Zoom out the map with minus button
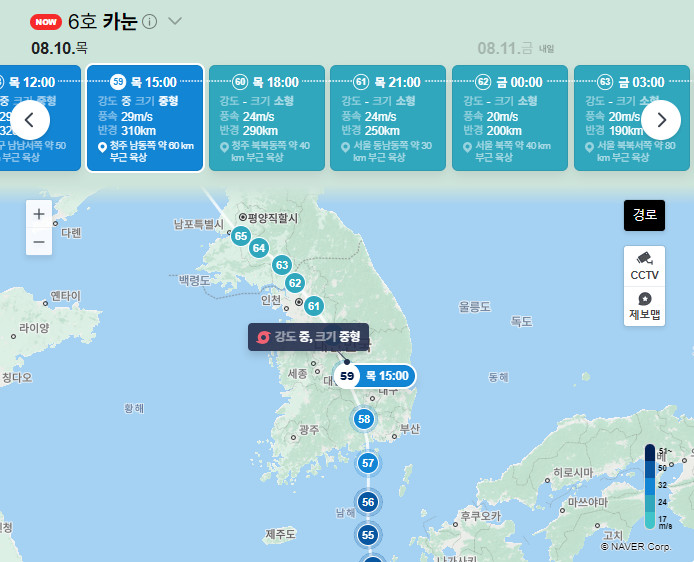Viewport: 694px width, 562px height. click(39, 242)
